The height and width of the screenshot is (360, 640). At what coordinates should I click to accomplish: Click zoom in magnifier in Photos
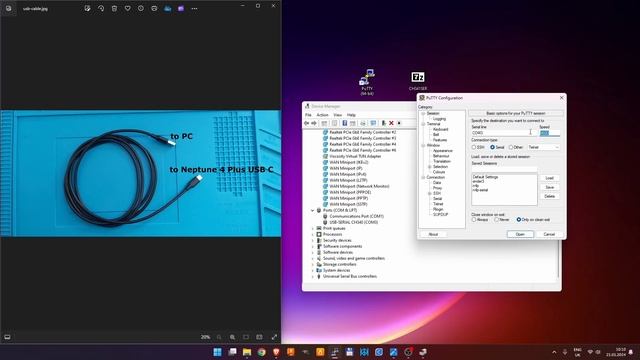[232, 337]
